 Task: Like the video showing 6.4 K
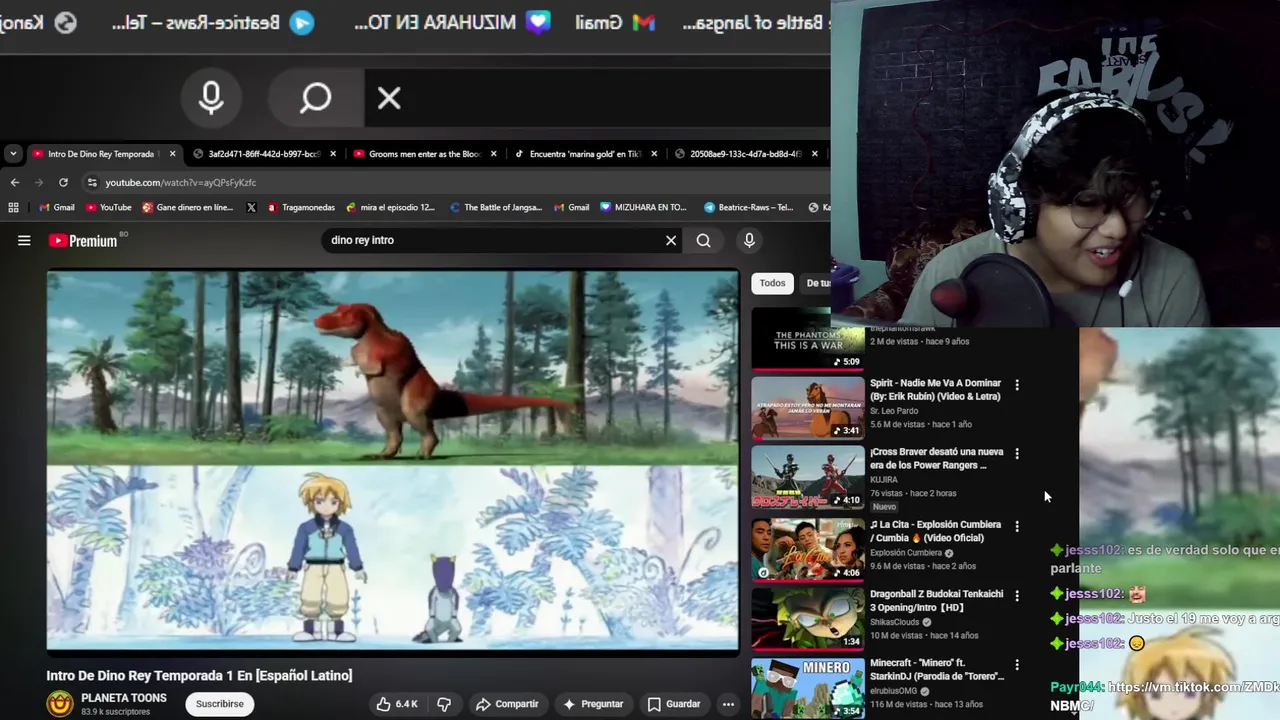[x=397, y=704]
